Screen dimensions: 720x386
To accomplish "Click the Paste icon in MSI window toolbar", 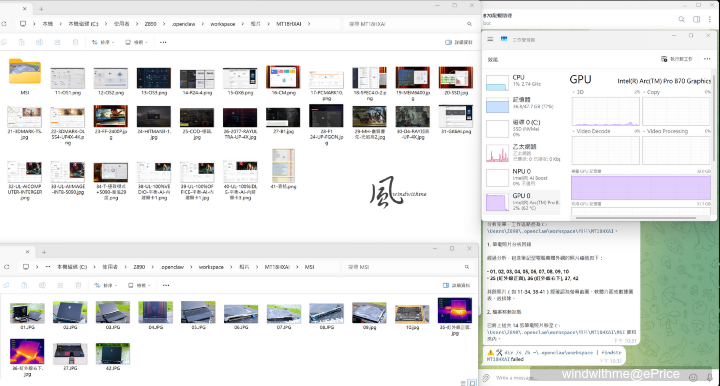I will 24,285.
